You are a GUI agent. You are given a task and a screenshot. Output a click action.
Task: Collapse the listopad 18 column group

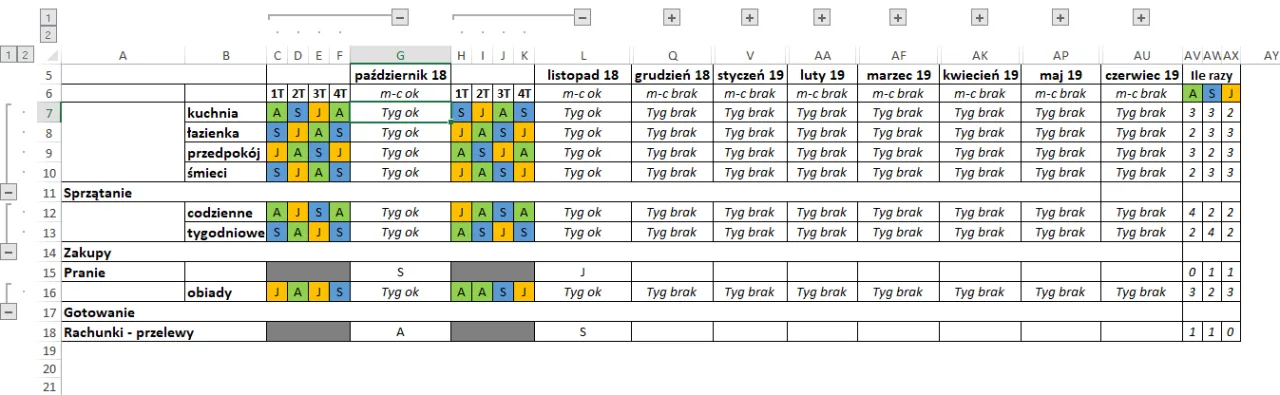(582, 17)
